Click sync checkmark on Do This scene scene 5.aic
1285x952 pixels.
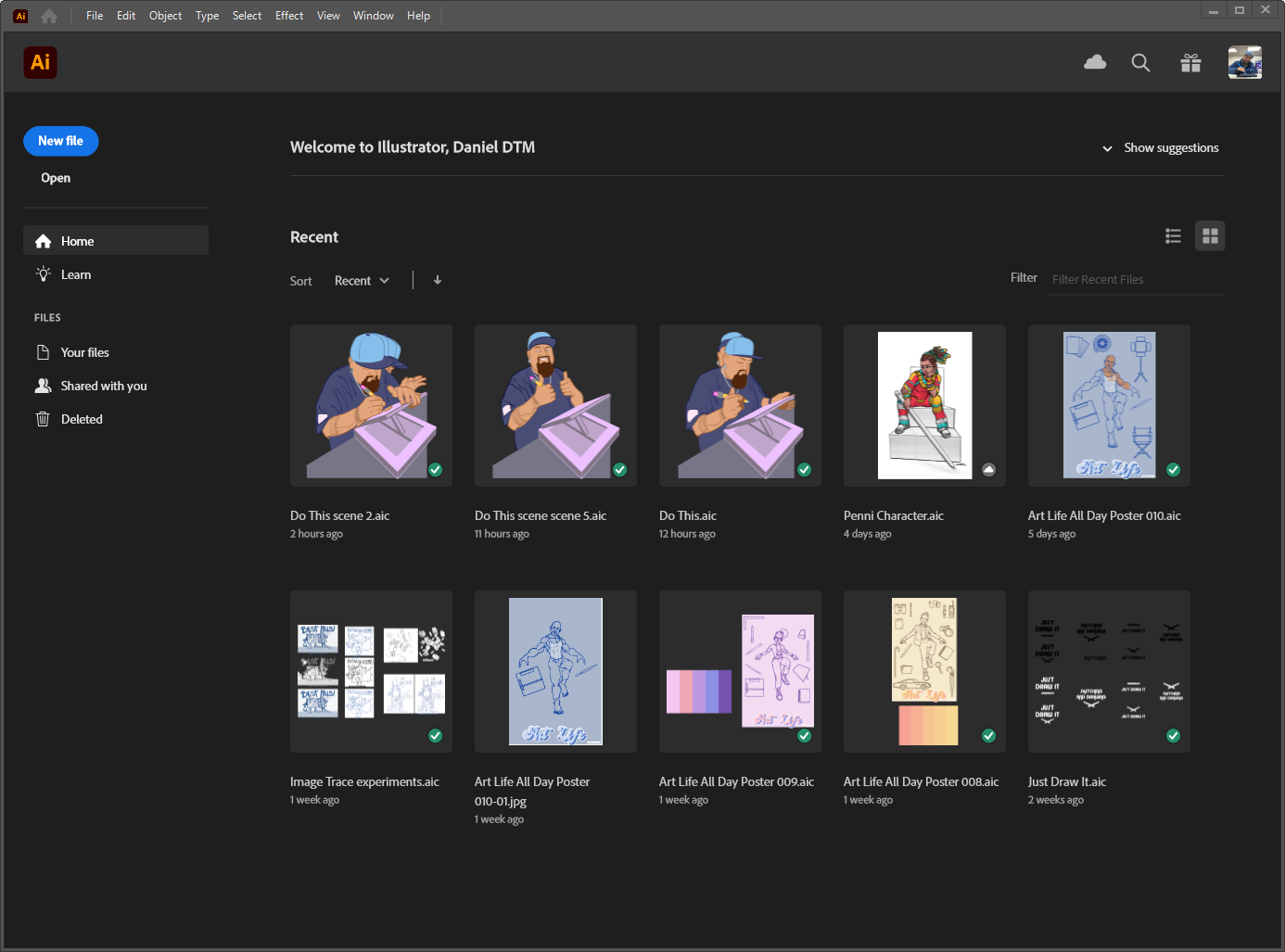[619, 470]
